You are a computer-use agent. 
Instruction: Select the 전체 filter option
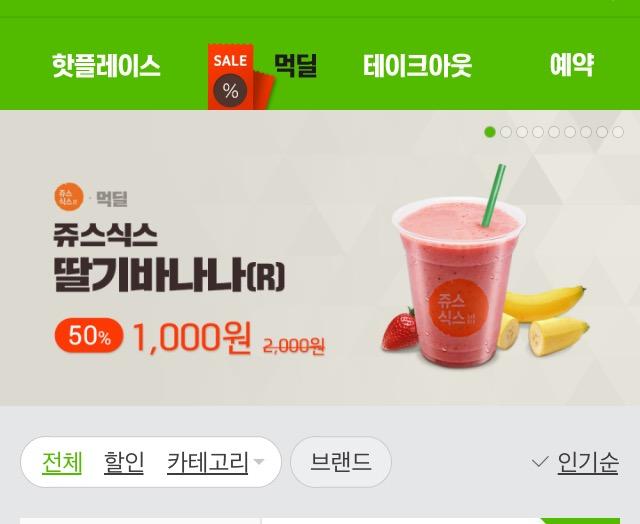tap(62, 462)
